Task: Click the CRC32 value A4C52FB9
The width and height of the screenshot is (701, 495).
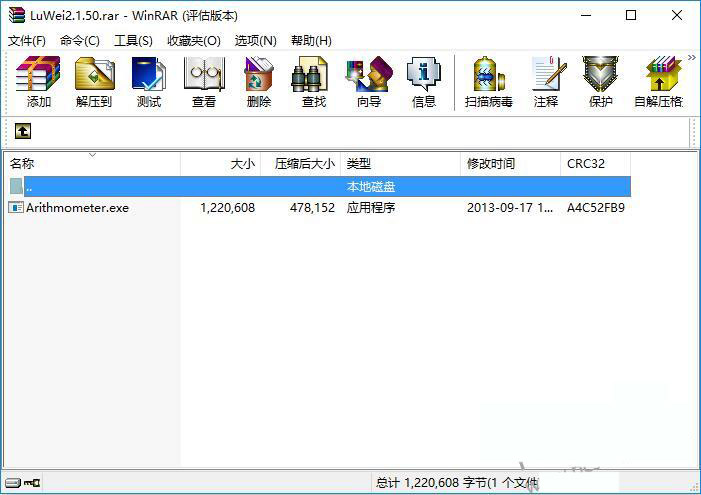Action: 595,207
